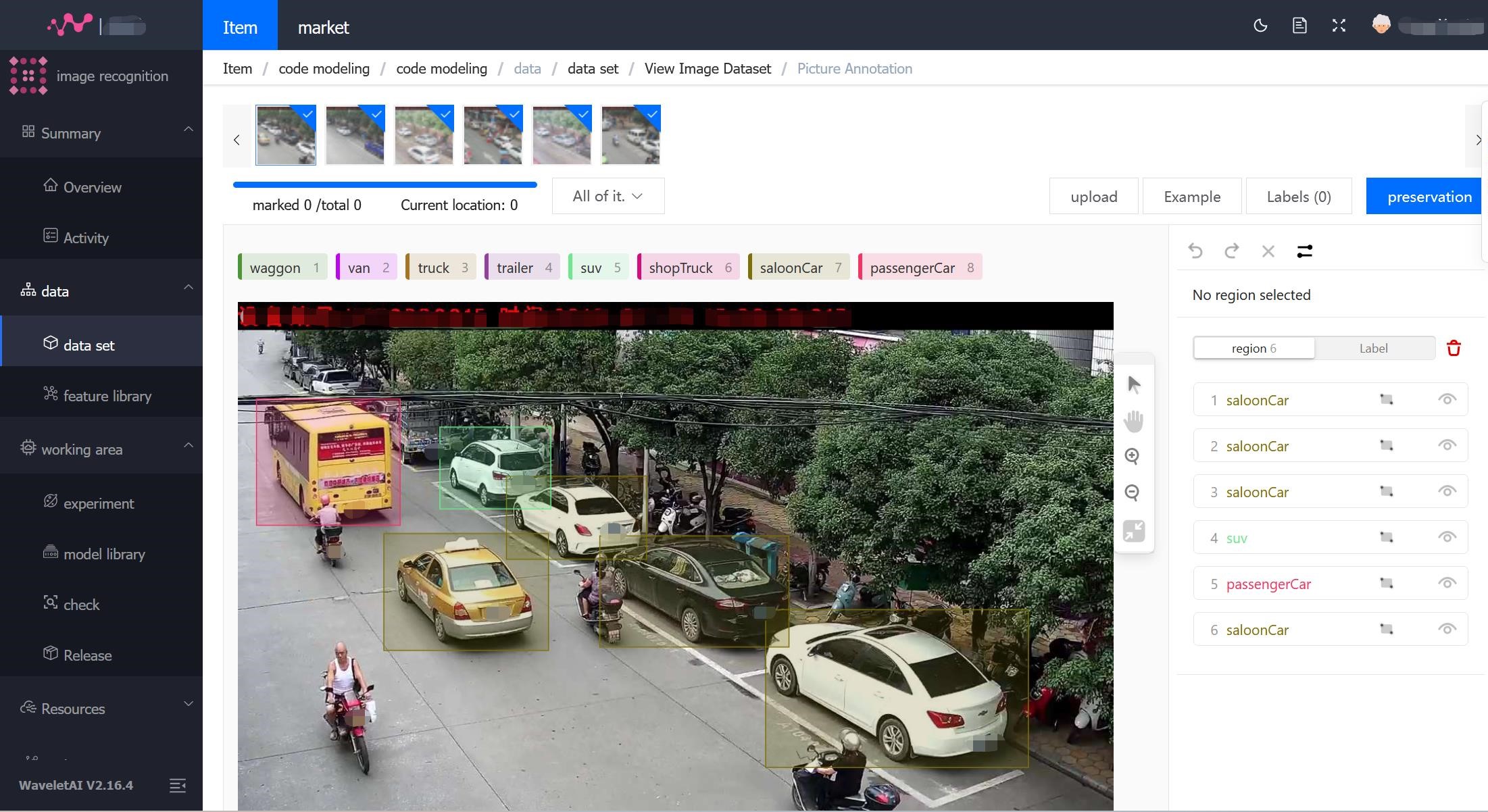Hide region 1 saloonCar with eye icon
The width and height of the screenshot is (1488, 812).
click(x=1446, y=399)
